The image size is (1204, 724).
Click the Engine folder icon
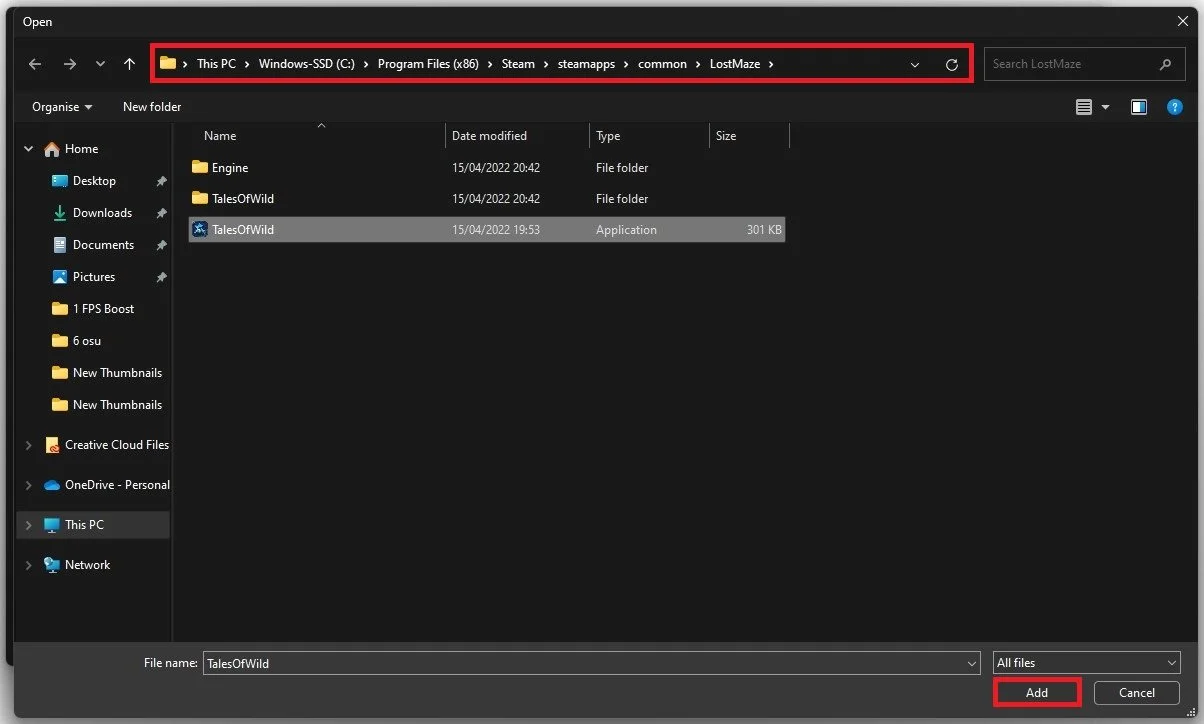[199, 167]
